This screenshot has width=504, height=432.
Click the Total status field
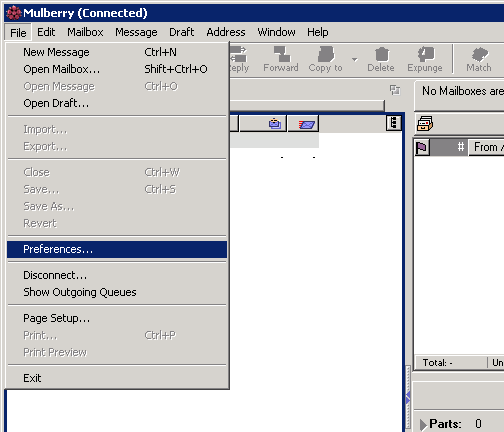point(451,363)
